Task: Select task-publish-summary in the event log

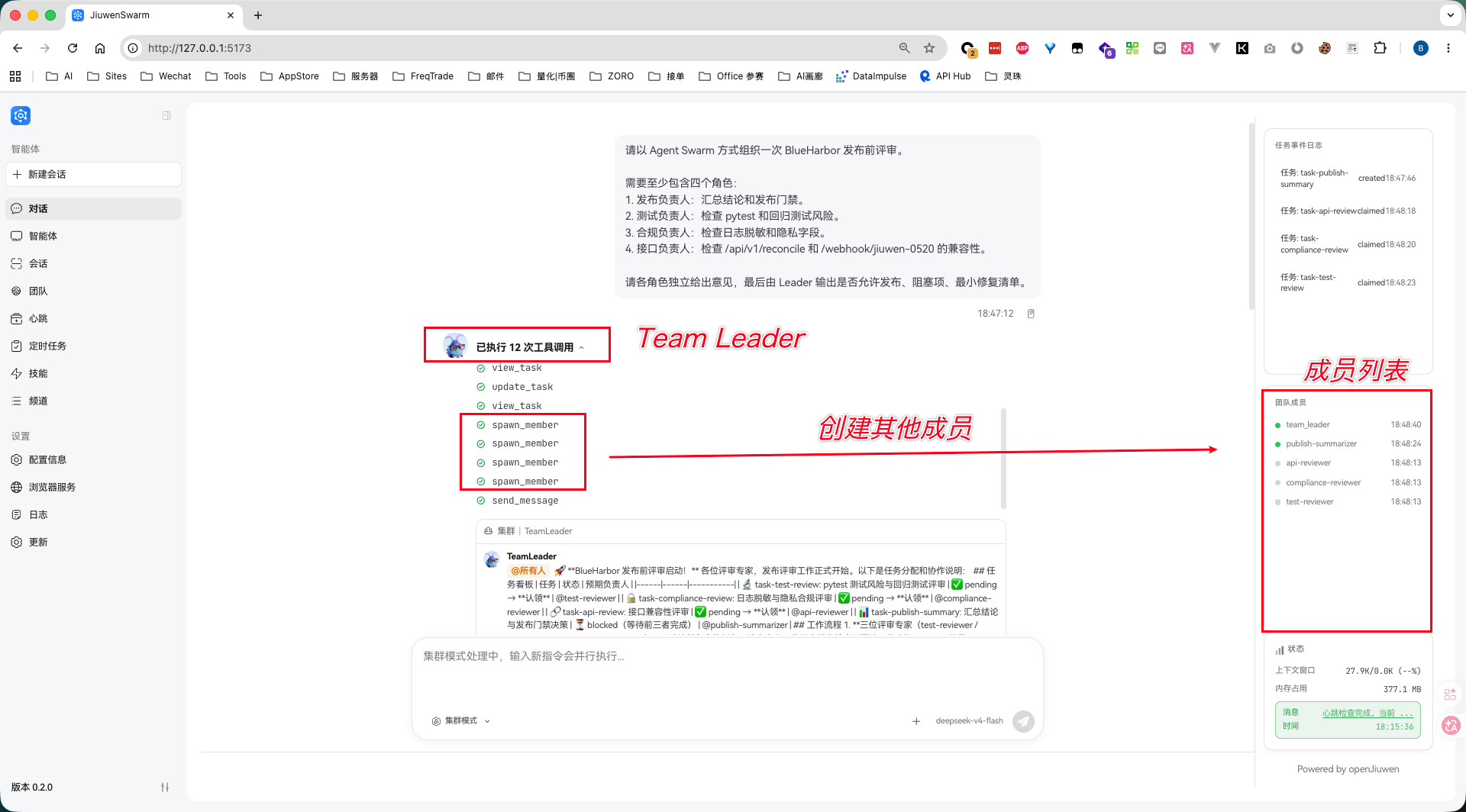Action: [1348, 179]
